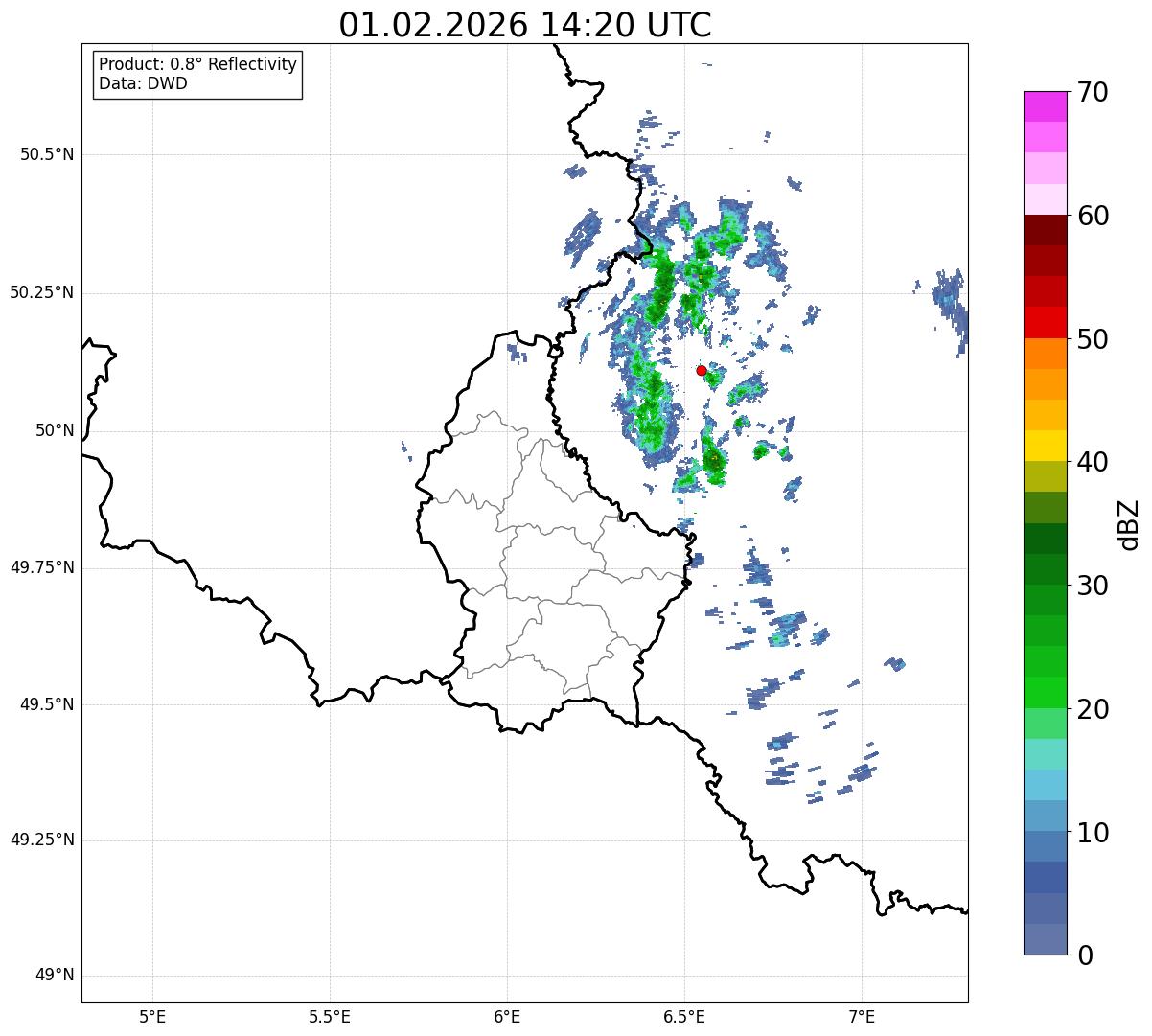Pick the olive colorbar swatch just below 40

(x=1046, y=477)
